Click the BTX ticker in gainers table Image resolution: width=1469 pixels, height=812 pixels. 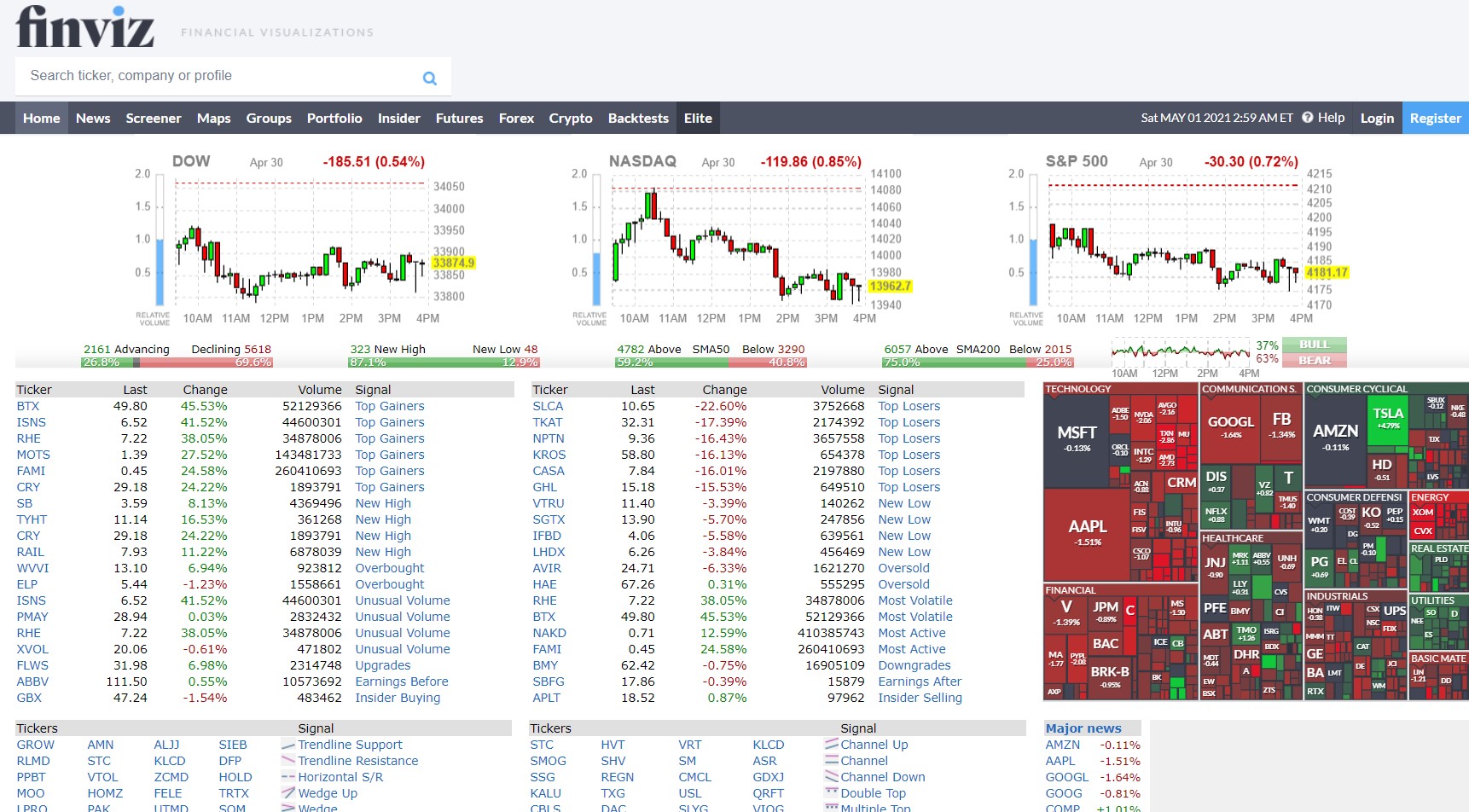click(28, 406)
